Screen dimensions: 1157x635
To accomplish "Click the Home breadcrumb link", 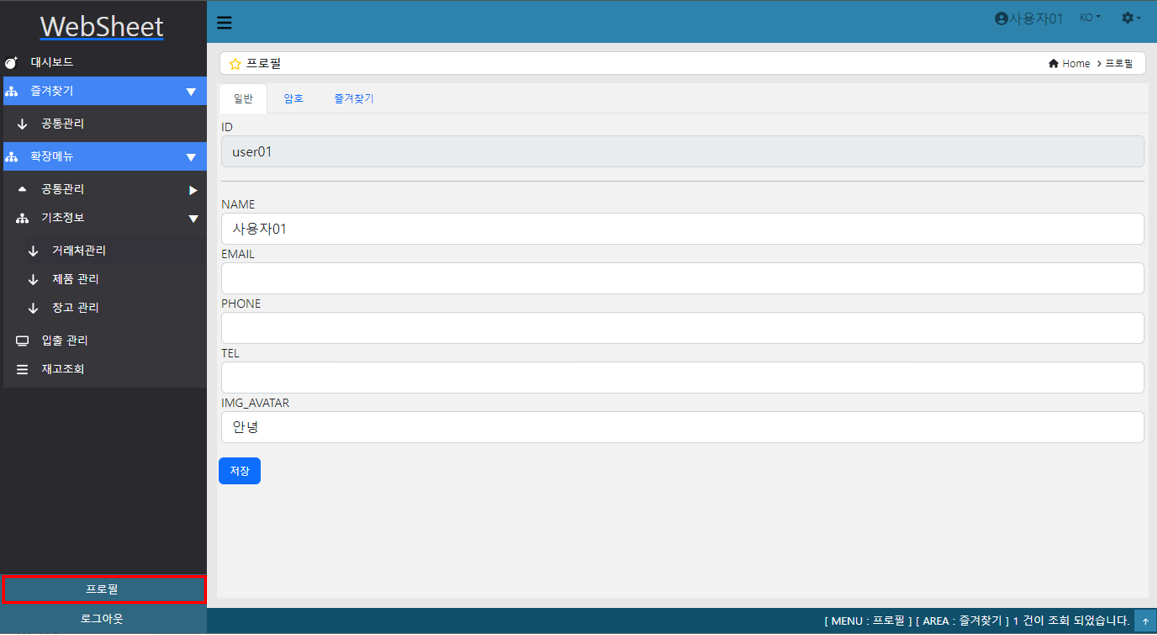I will tap(1076, 64).
